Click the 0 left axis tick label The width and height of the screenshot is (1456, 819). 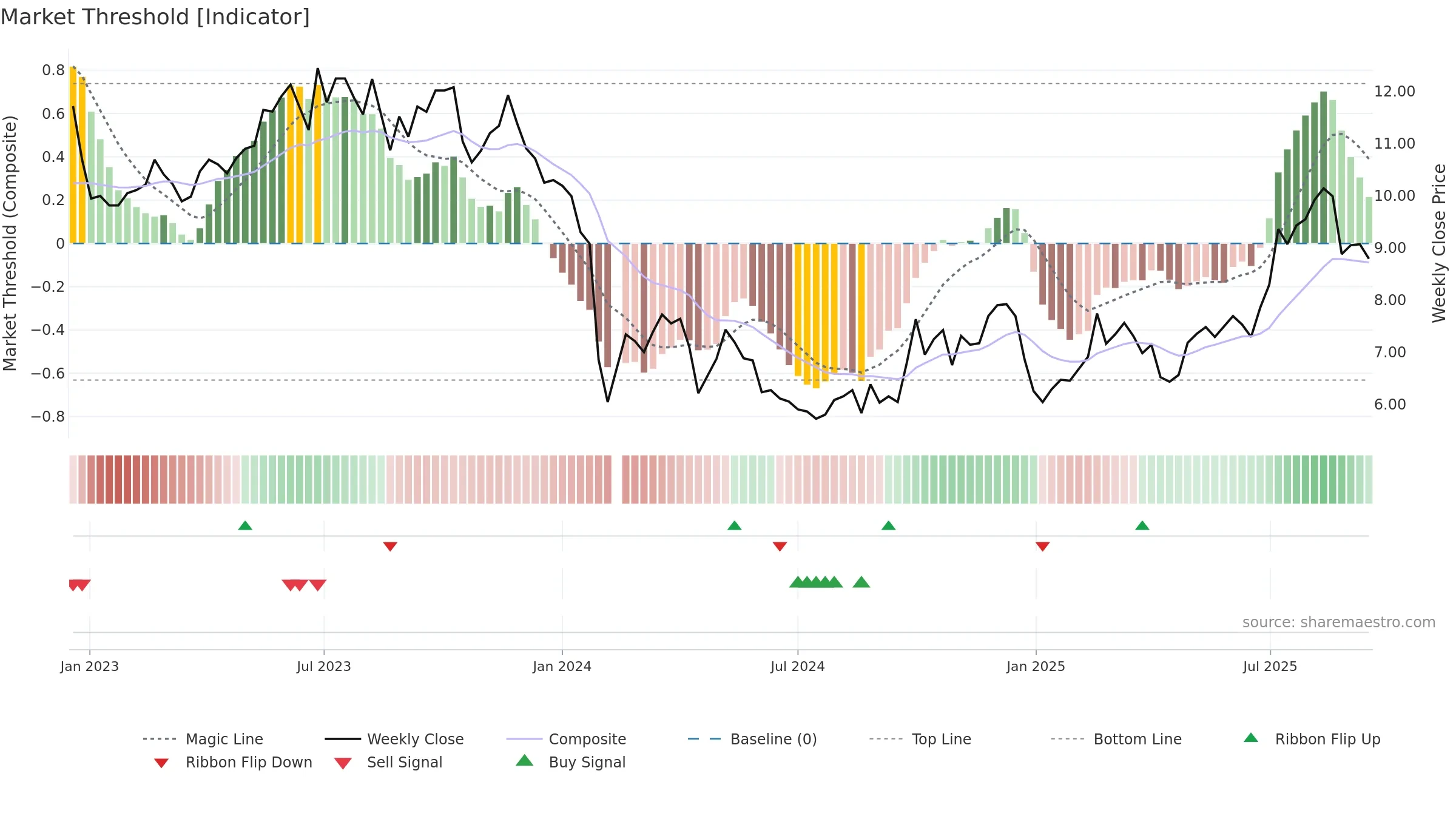coord(60,244)
